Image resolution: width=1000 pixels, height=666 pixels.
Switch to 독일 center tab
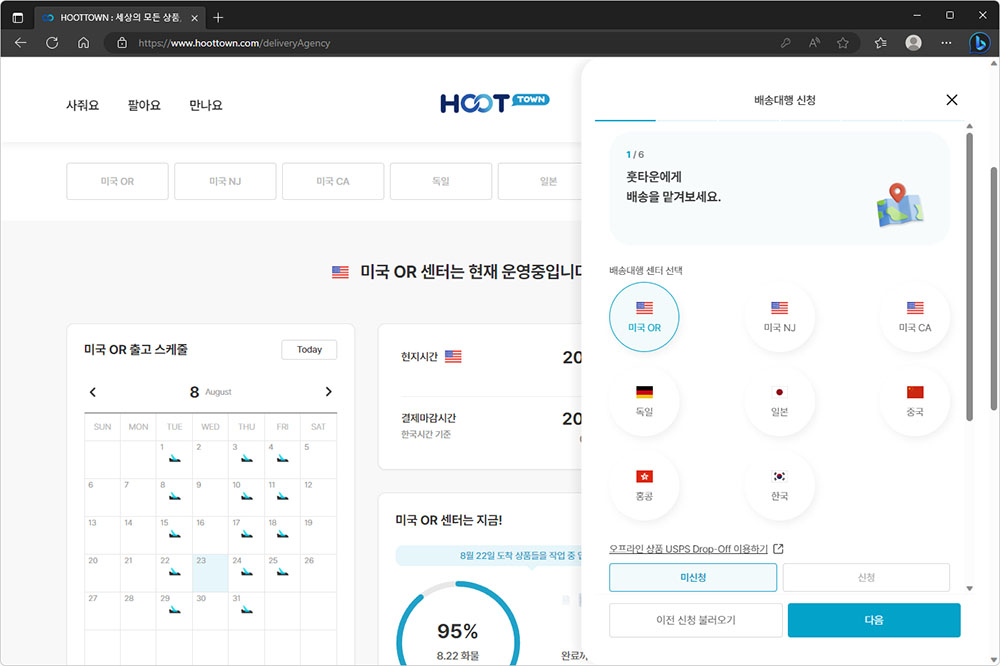tap(441, 181)
